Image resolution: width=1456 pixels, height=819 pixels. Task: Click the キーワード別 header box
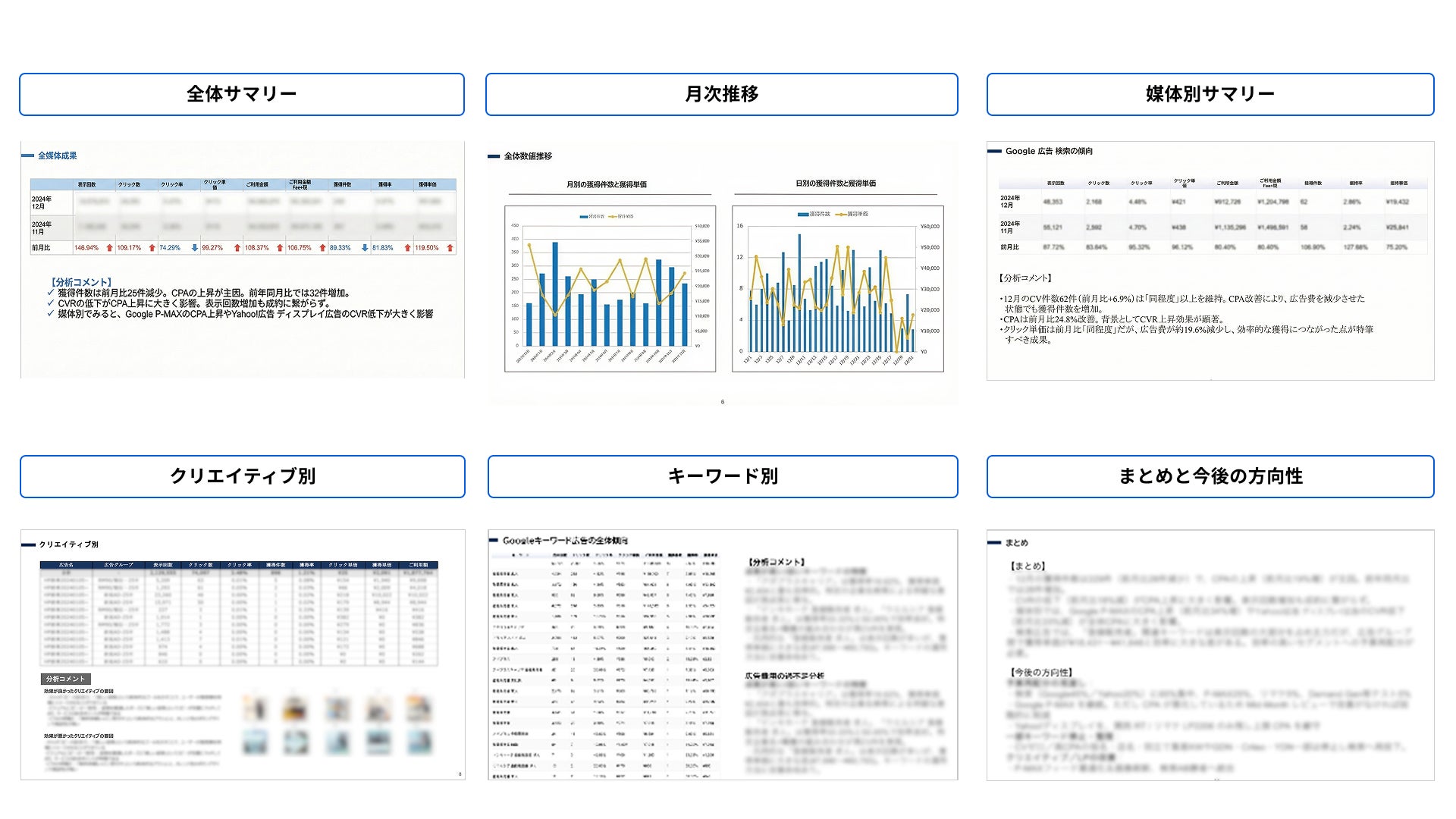(x=722, y=476)
